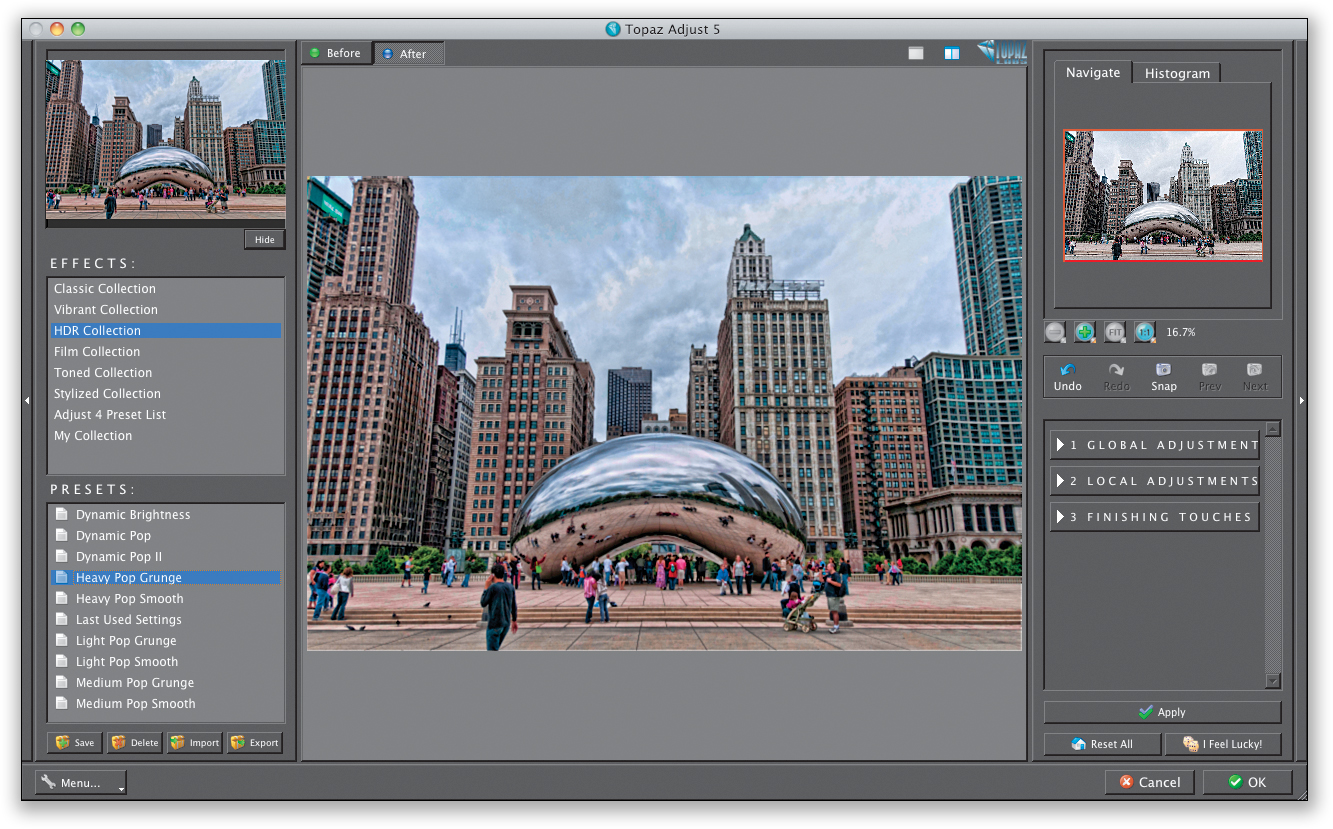Hide the preset preview thumbnail
This screenshot has height=829, width=1333.
264,240
